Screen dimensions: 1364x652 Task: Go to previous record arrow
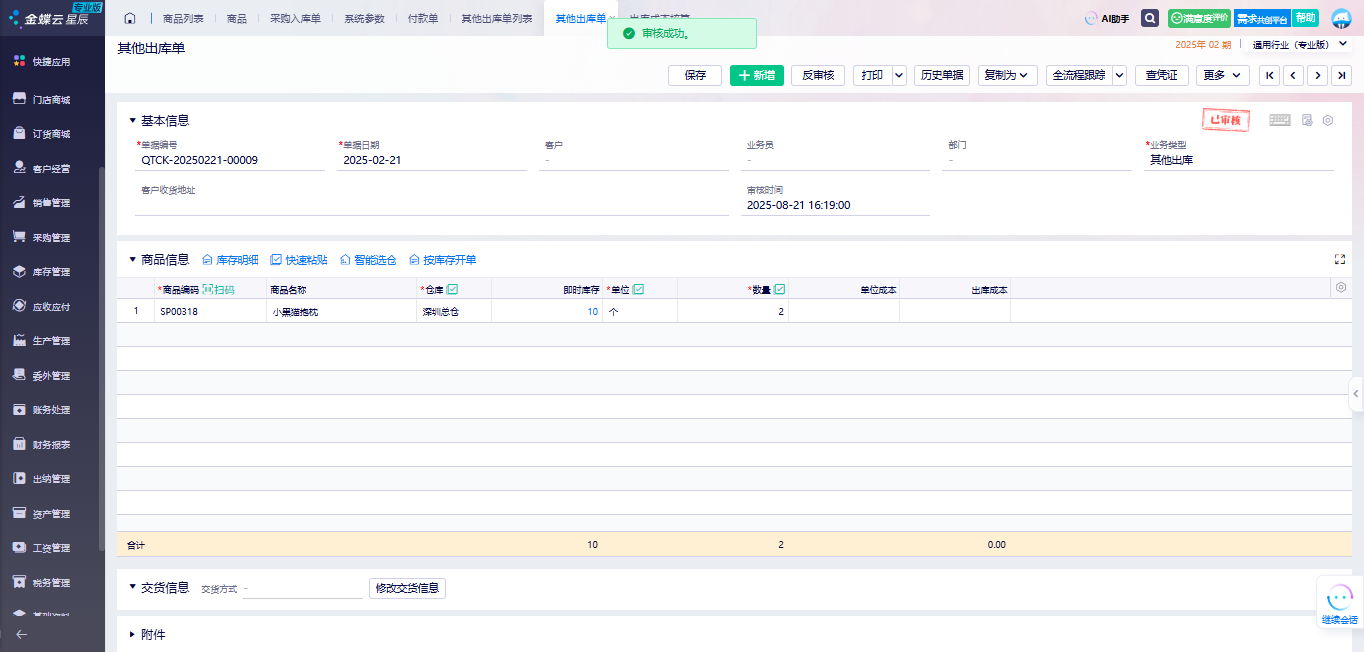(x=1293, y=75)
